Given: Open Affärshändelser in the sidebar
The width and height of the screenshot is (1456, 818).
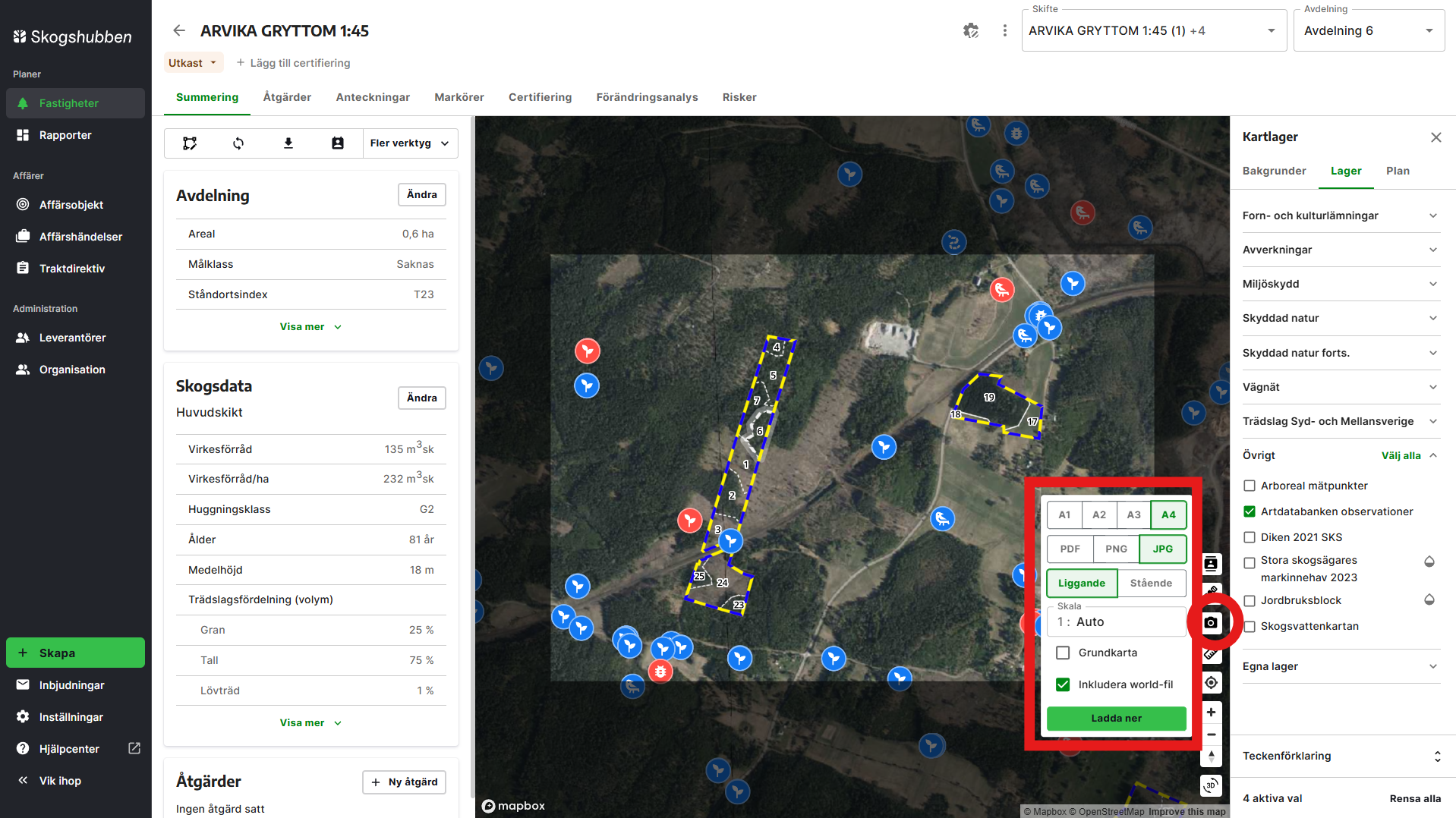Looking at the screenshot, I should point(75,237).
